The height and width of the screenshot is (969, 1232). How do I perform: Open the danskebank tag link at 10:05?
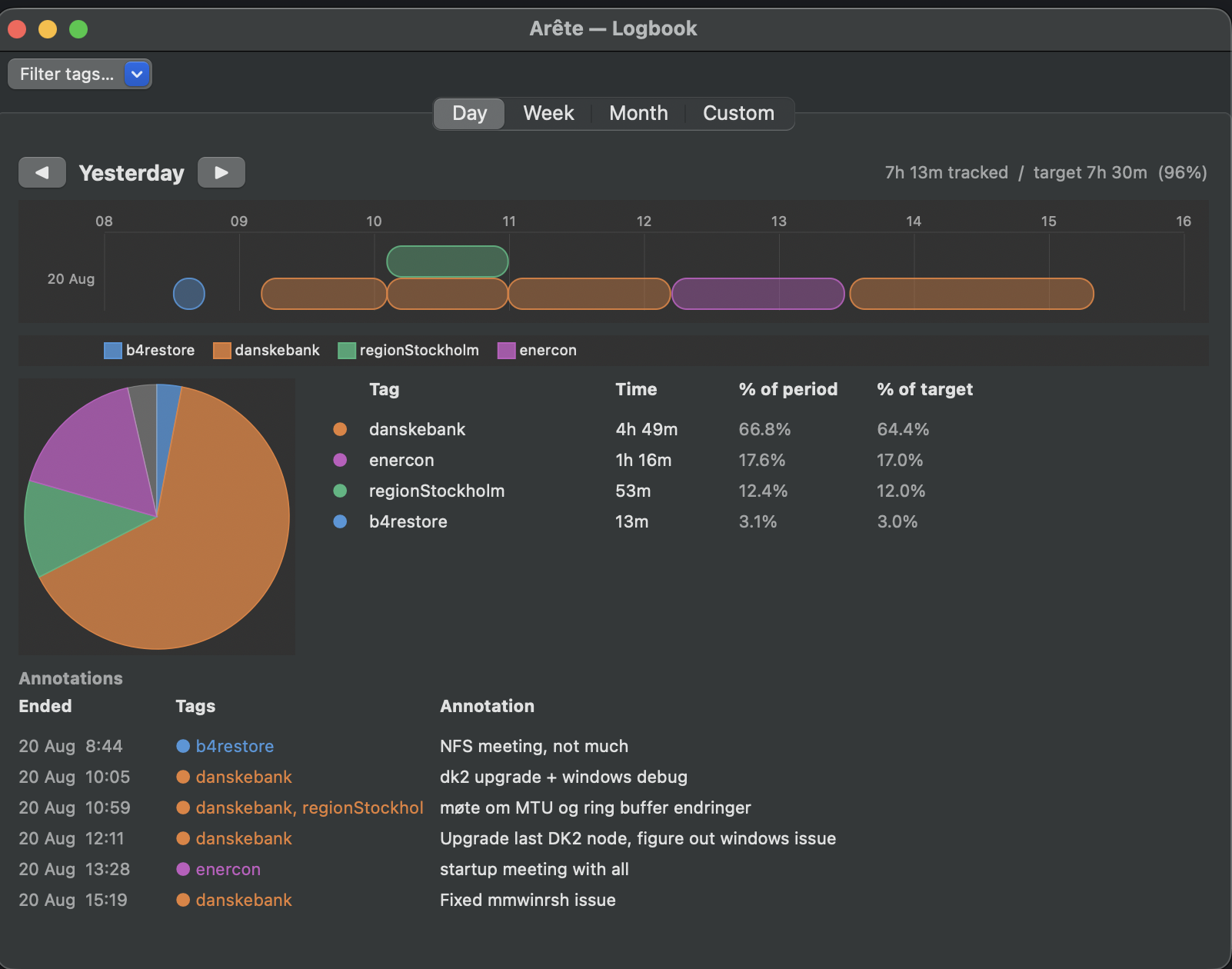coord(244,777)
